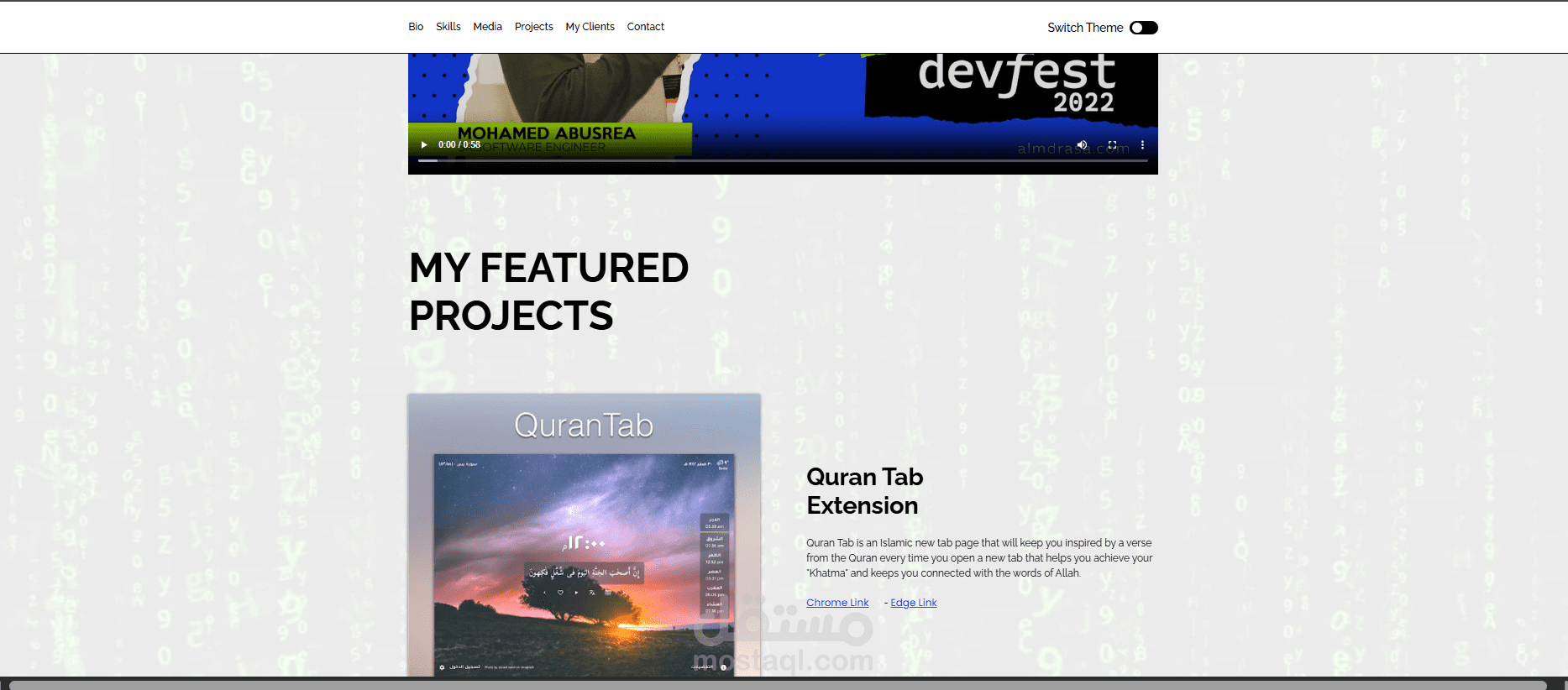
Task: Go to the Bio section
Action: click(x=416, y=27)
